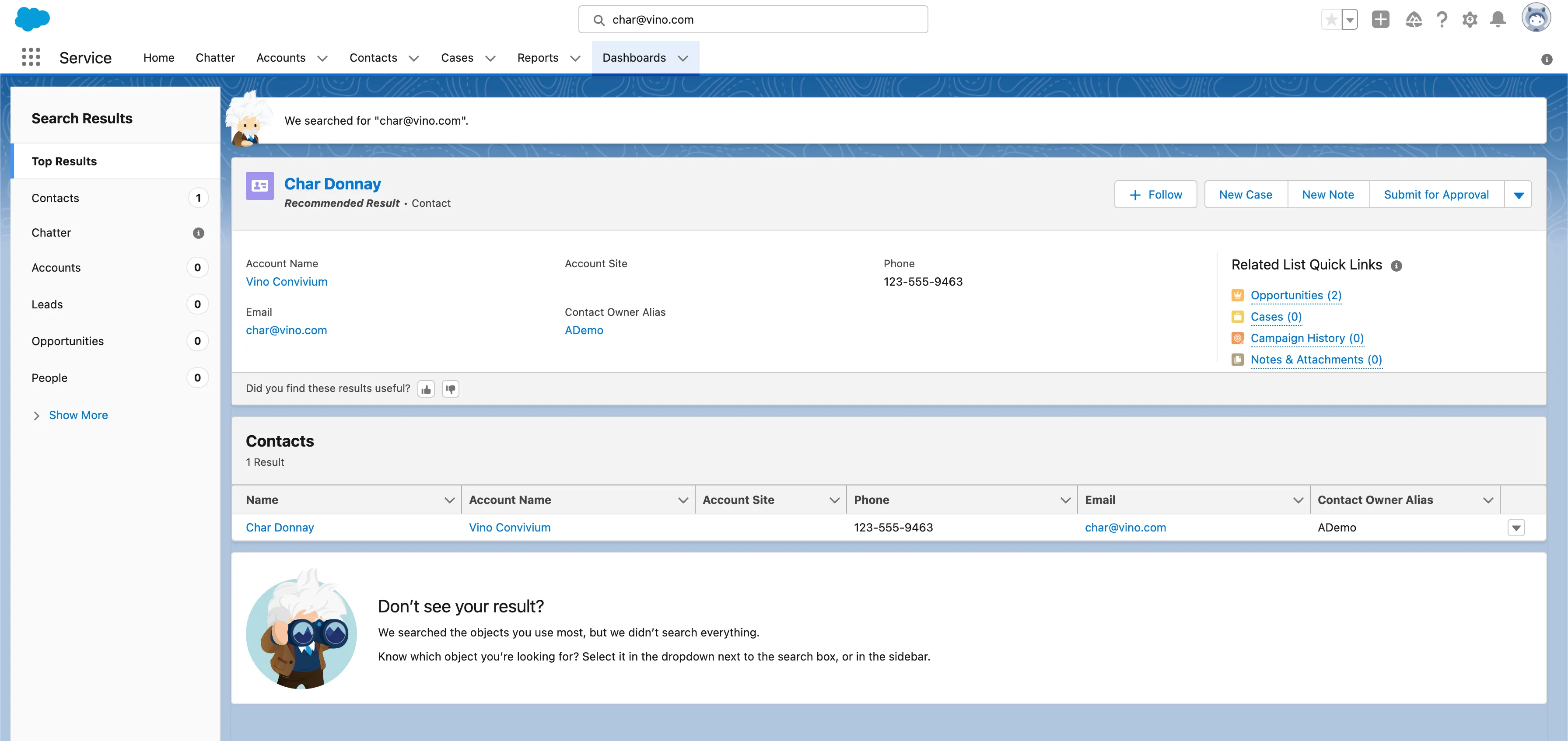Image resolution: width=1568 pixels, height=741 pixels.
Task: Click the Follow button
Action: (1155, 195)
